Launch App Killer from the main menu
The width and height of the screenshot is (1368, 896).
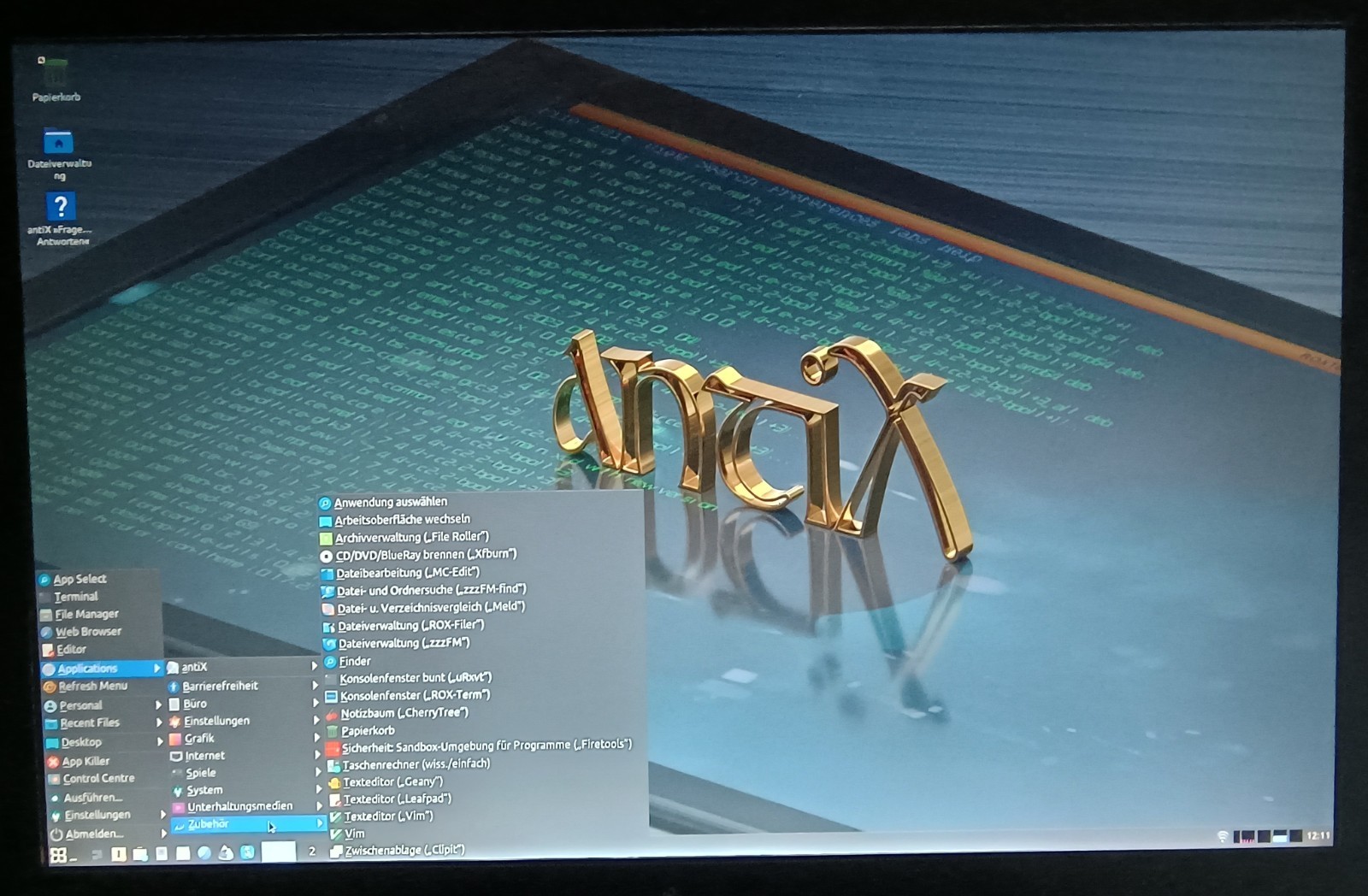(104, 761)
